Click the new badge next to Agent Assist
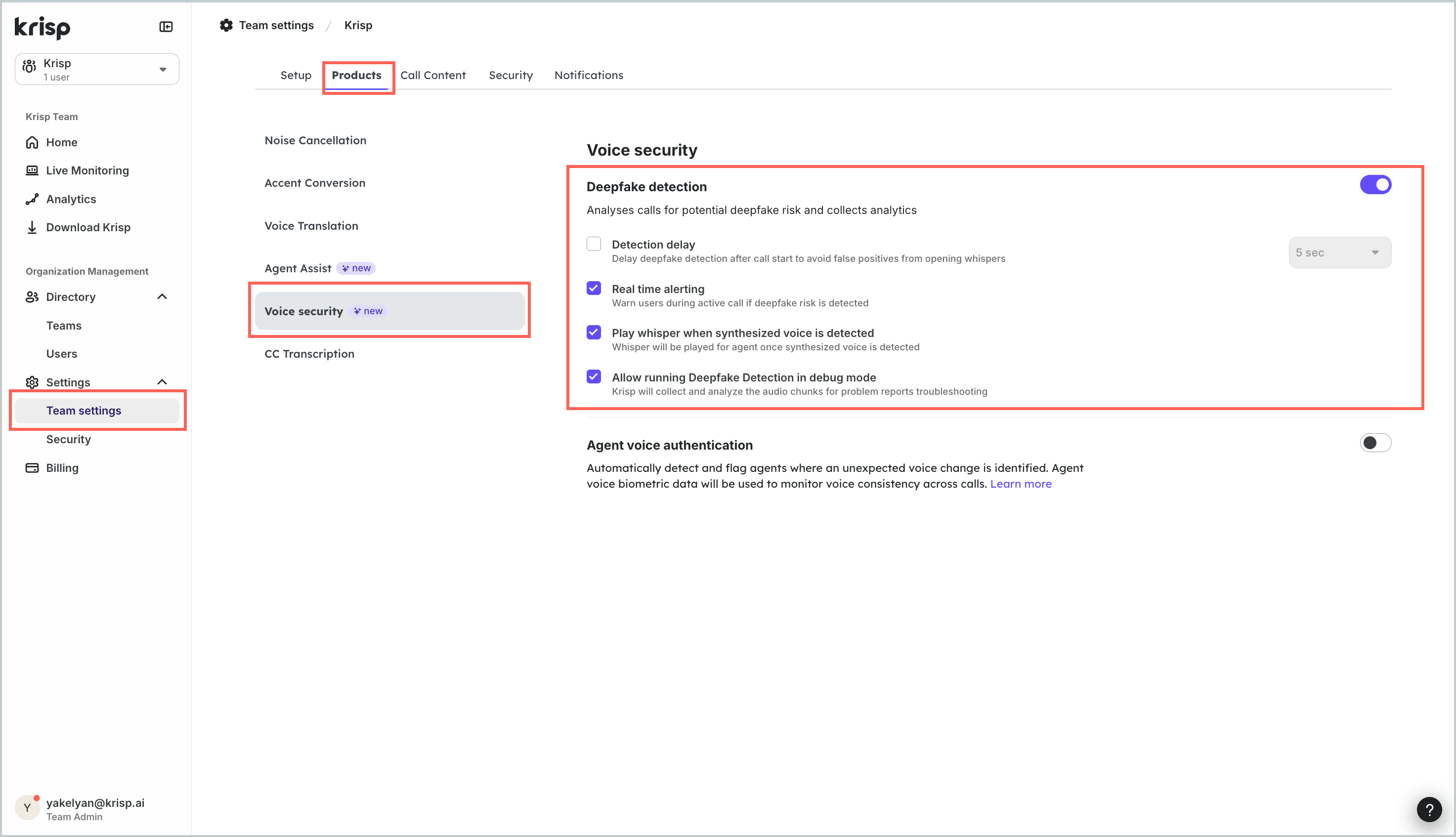This screenshot has width=1456, height=837. [x=356, y=268]
